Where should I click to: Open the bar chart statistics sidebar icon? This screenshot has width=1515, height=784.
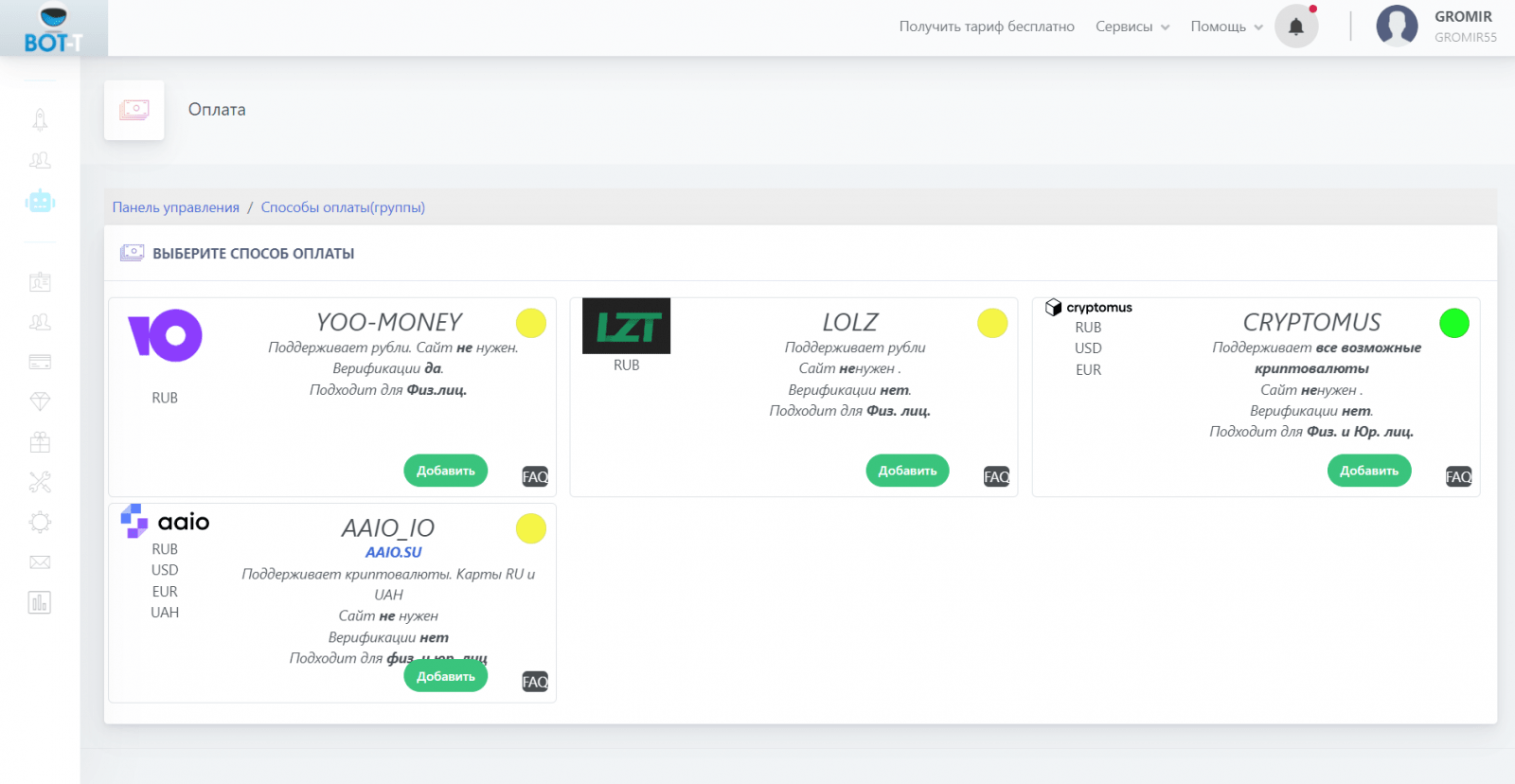tap(40, 602)
